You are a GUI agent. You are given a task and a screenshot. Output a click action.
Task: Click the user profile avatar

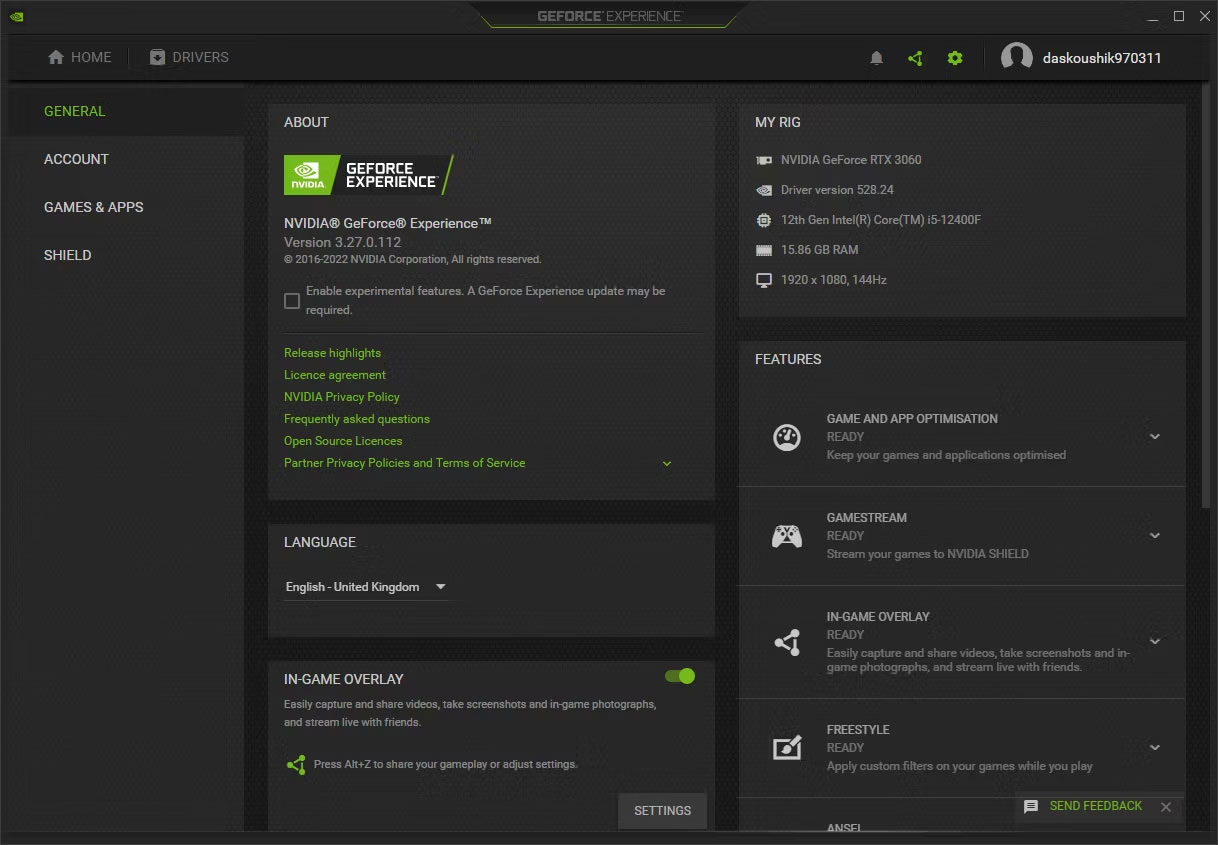pos(1017,57)
